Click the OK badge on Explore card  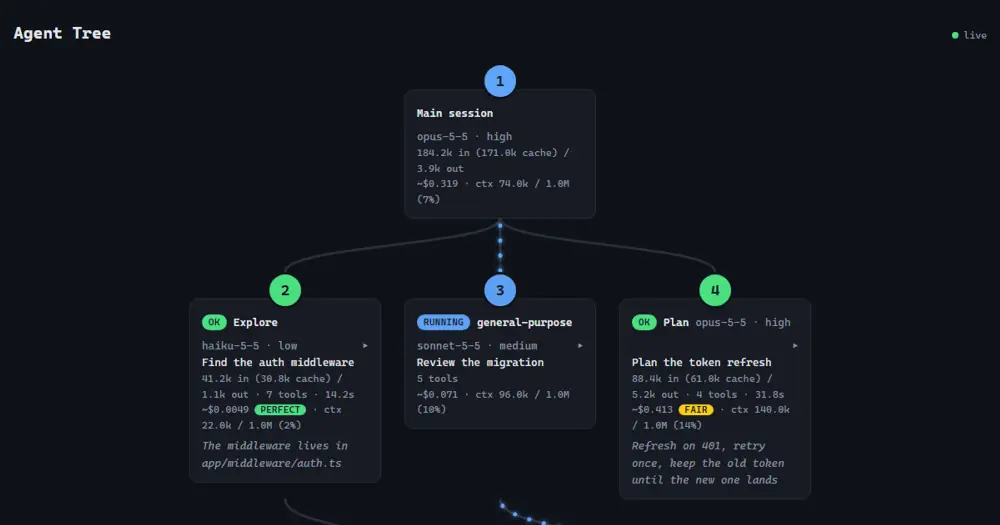click(214, 322)
